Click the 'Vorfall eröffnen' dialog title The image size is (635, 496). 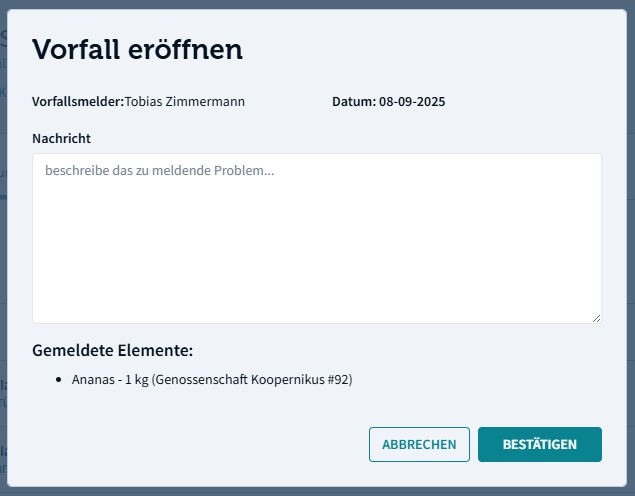[137, 49]
